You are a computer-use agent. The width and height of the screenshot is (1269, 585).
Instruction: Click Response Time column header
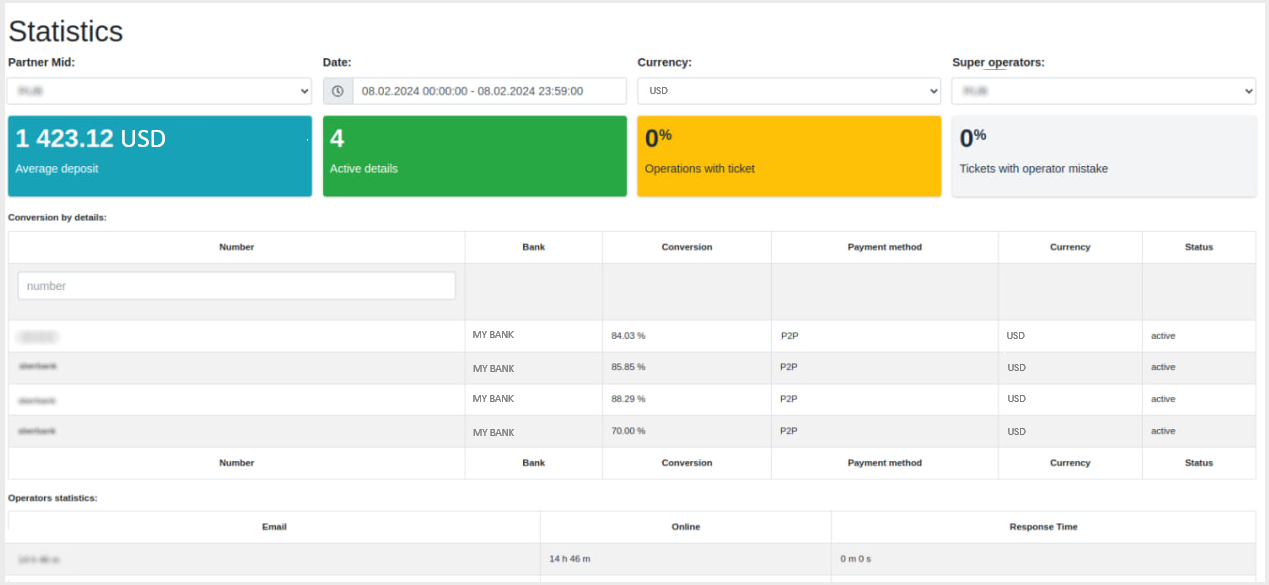[x=1044, y=527]
